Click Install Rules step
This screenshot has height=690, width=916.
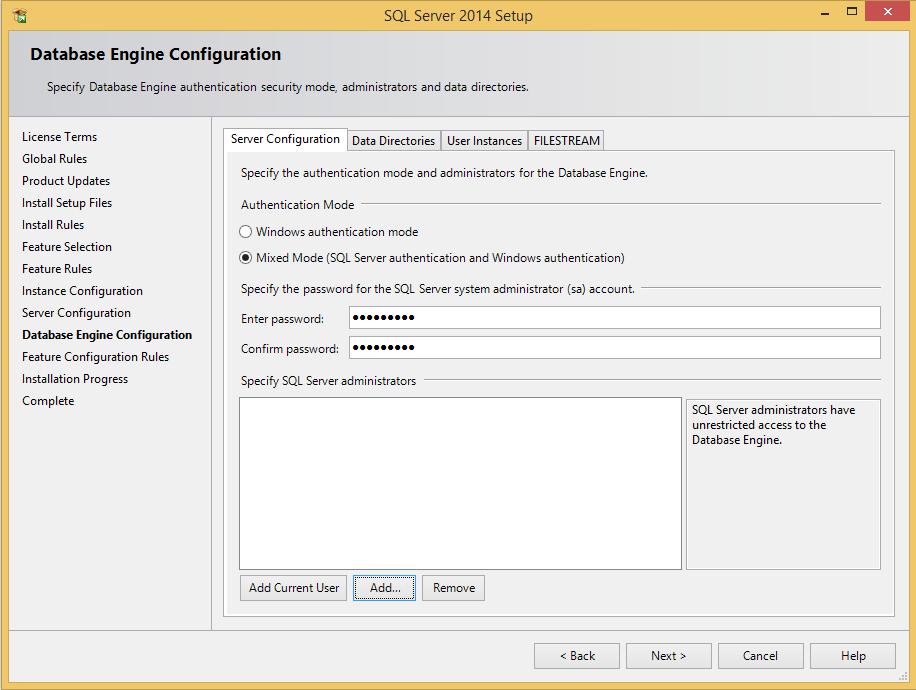53,225
